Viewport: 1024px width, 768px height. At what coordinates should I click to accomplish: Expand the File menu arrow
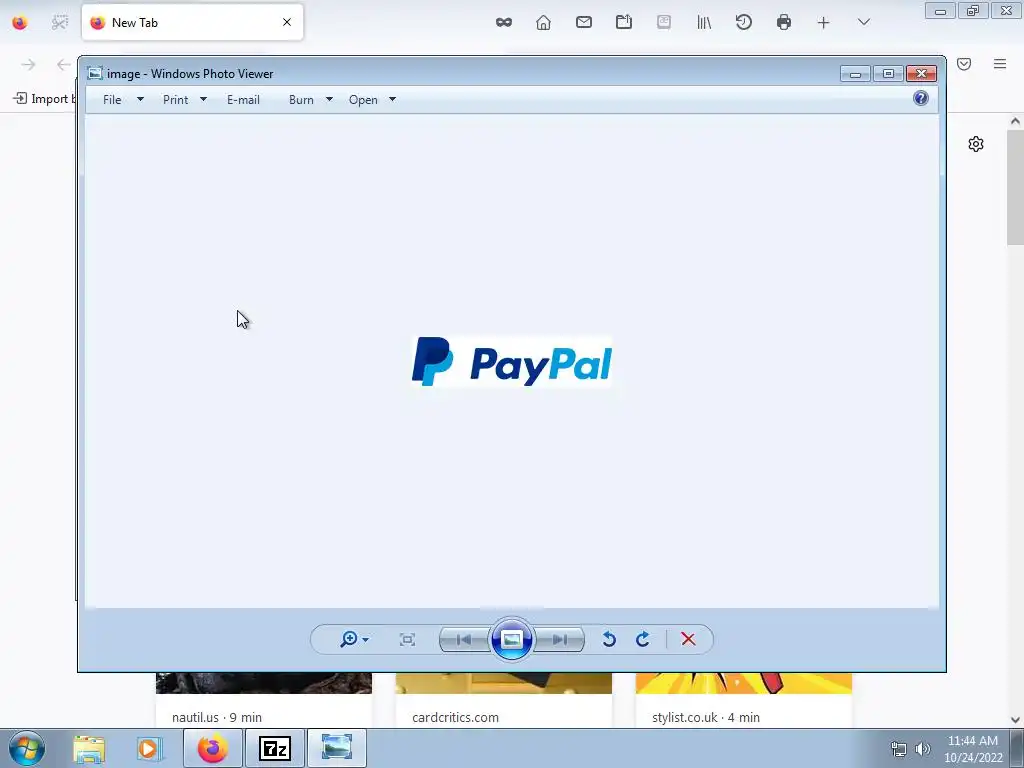140,99
